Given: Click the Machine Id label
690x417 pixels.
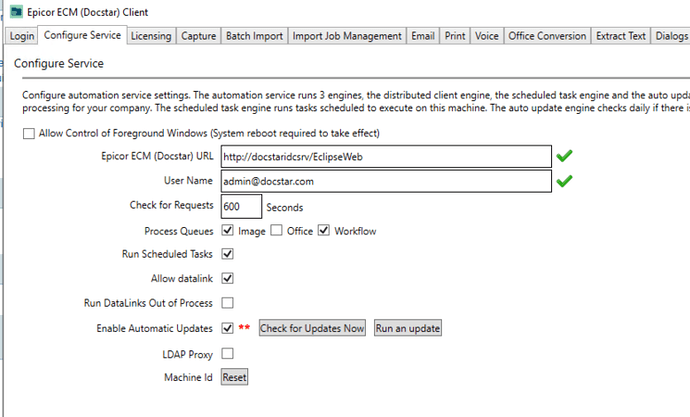Looking at the screenshot, I should (188, 377).
